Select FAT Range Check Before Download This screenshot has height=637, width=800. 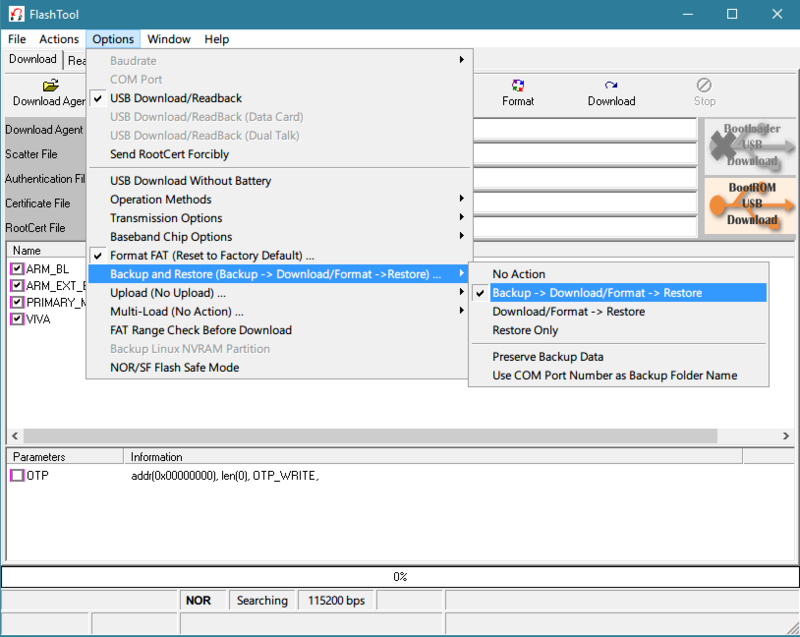coord(279,330)
